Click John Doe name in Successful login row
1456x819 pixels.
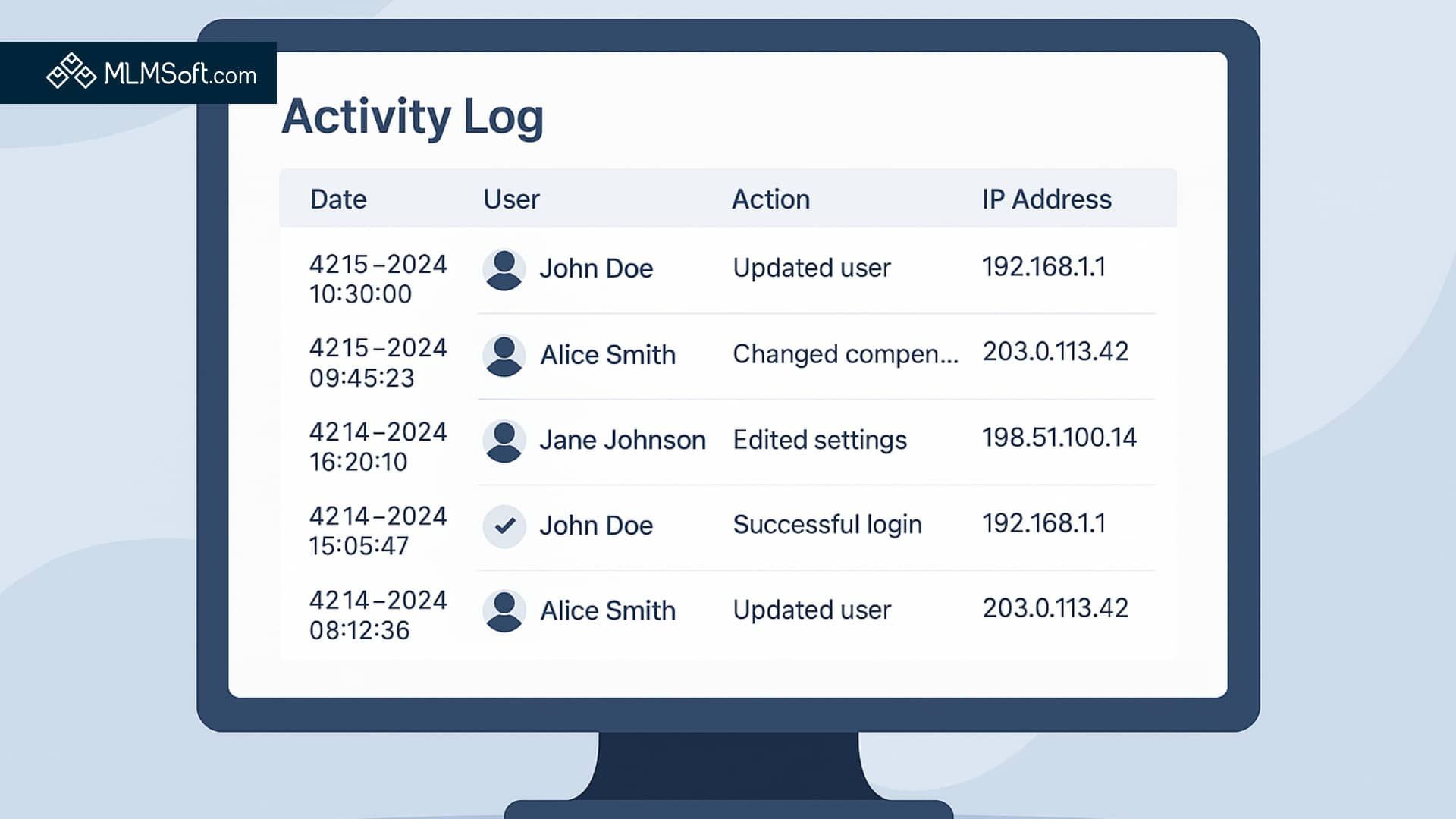point(596,526)
